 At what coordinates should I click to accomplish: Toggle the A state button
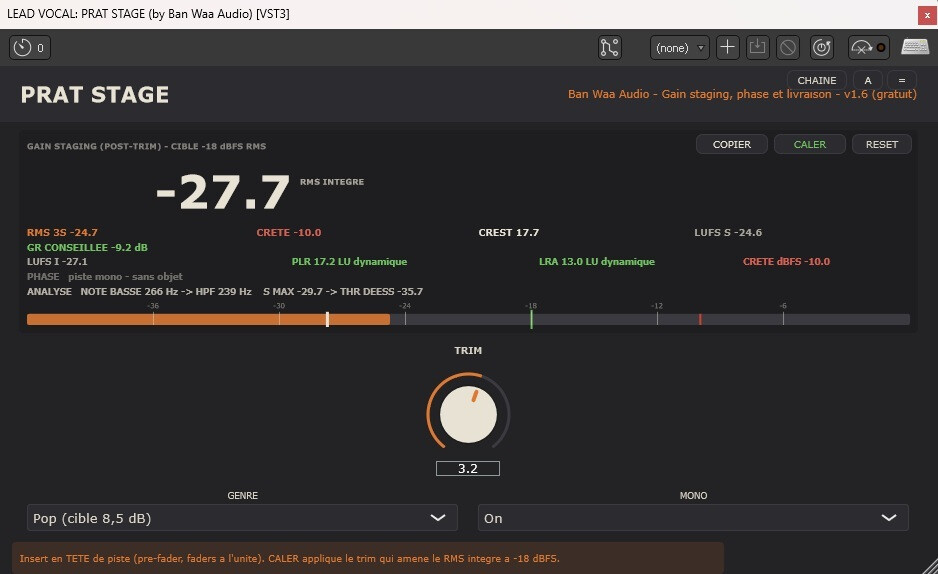(x=867, y=80)
